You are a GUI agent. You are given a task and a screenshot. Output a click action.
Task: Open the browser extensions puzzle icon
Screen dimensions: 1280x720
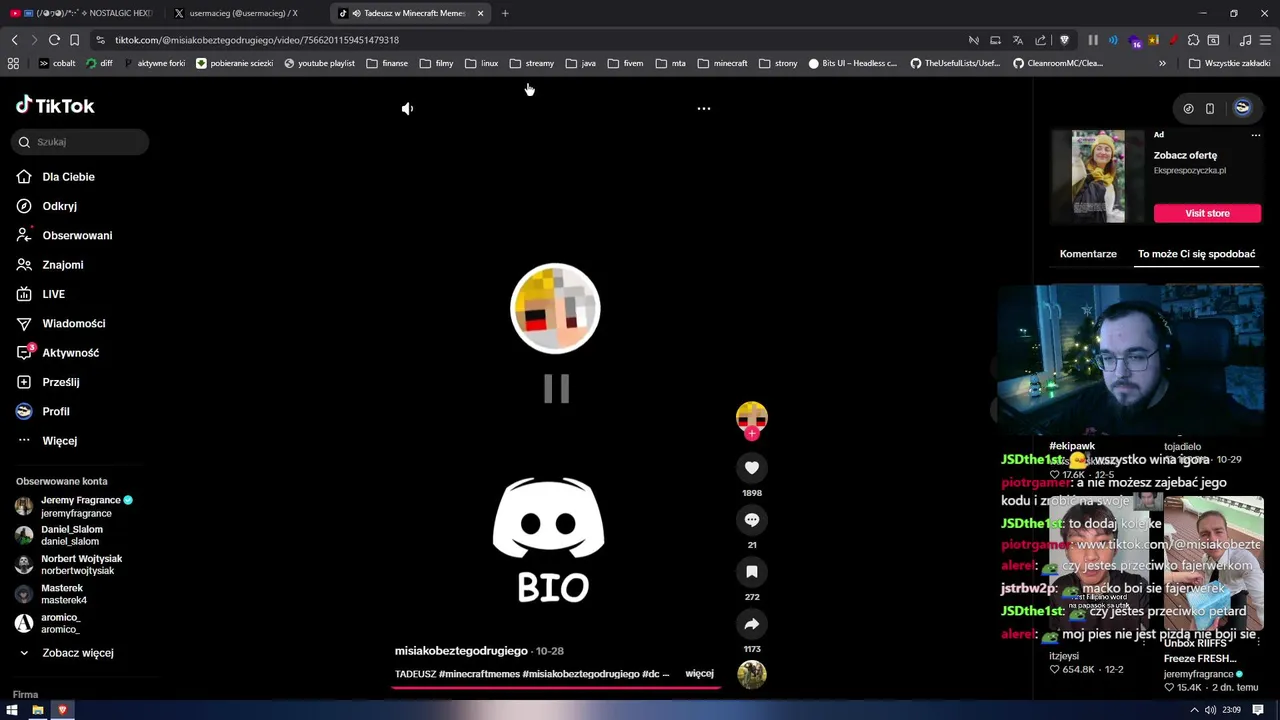(x=1193, y=40)
